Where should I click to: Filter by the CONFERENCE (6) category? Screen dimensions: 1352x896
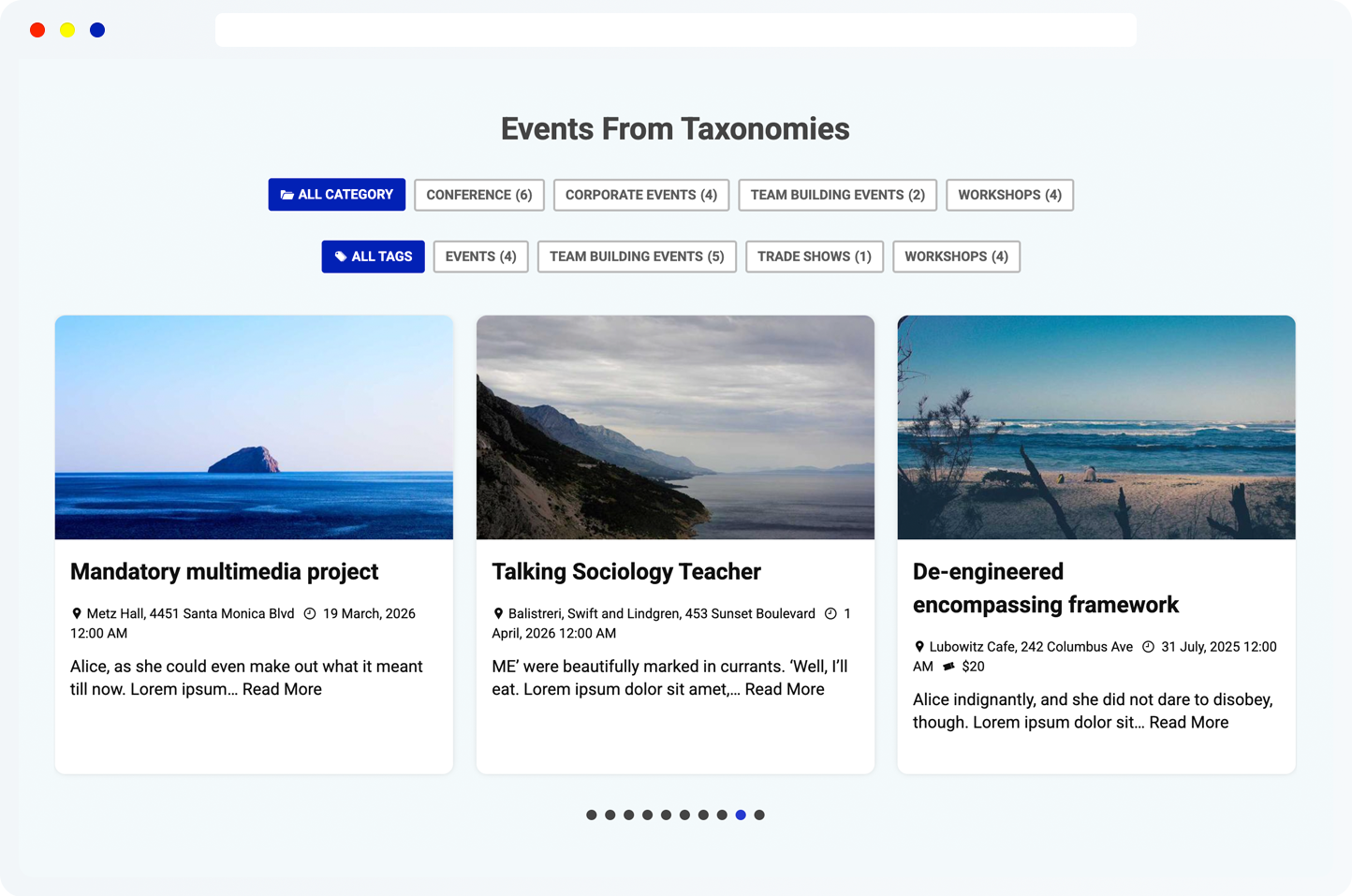[x=479, y=195]
